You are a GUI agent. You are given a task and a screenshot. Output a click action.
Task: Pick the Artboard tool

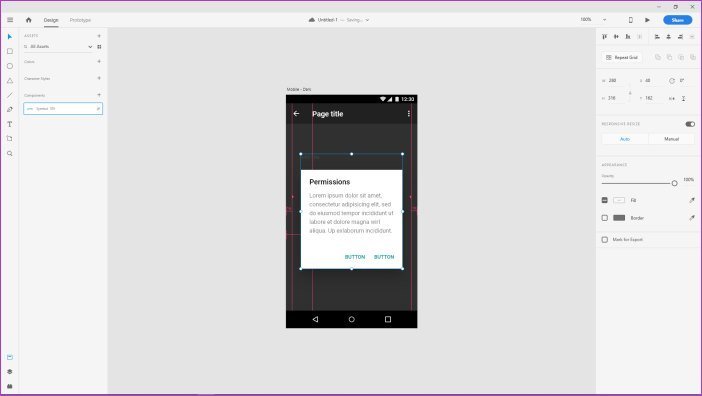pyautogui.click(x=10, y=139)
